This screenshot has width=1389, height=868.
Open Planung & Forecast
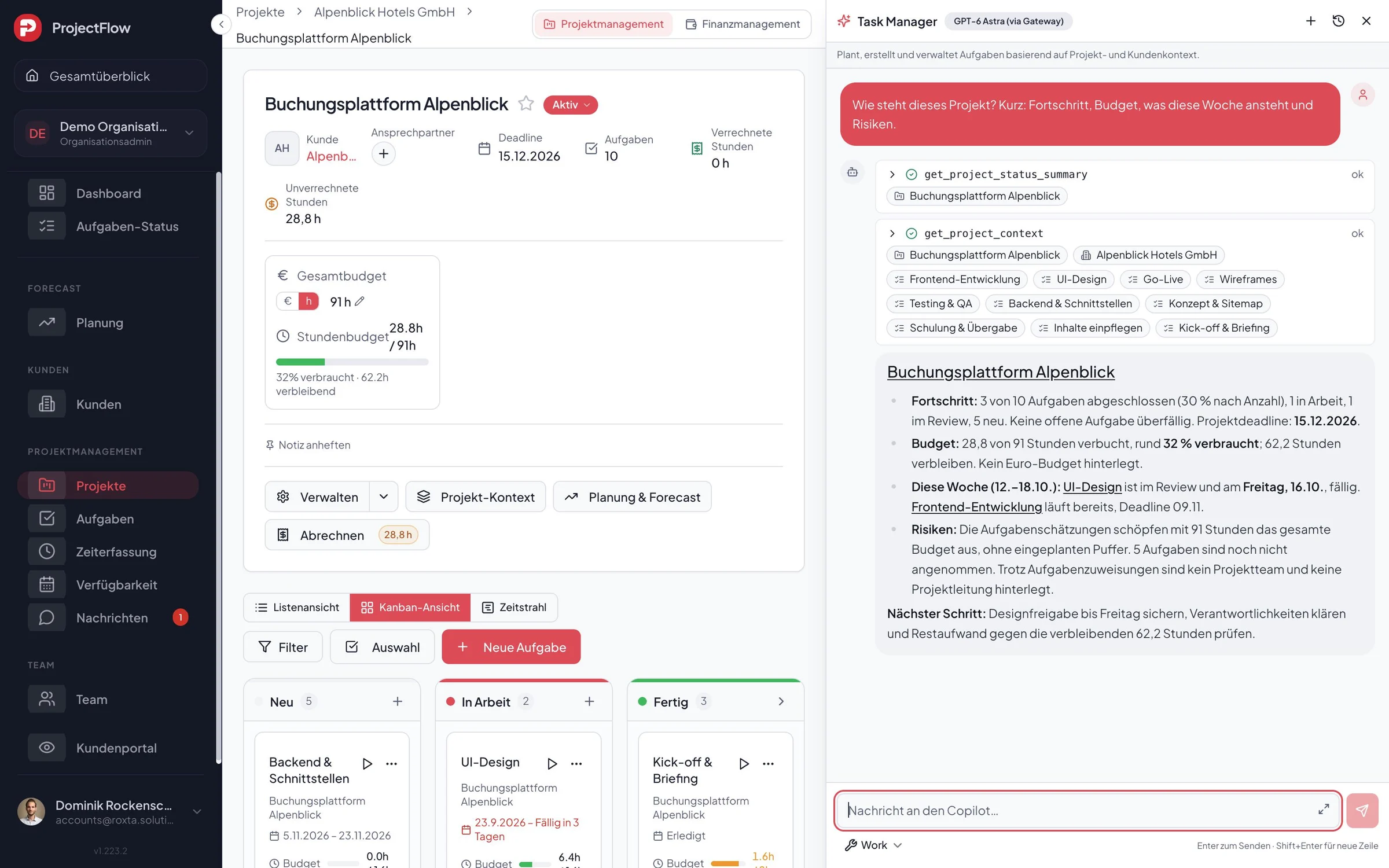click(632, 496)
